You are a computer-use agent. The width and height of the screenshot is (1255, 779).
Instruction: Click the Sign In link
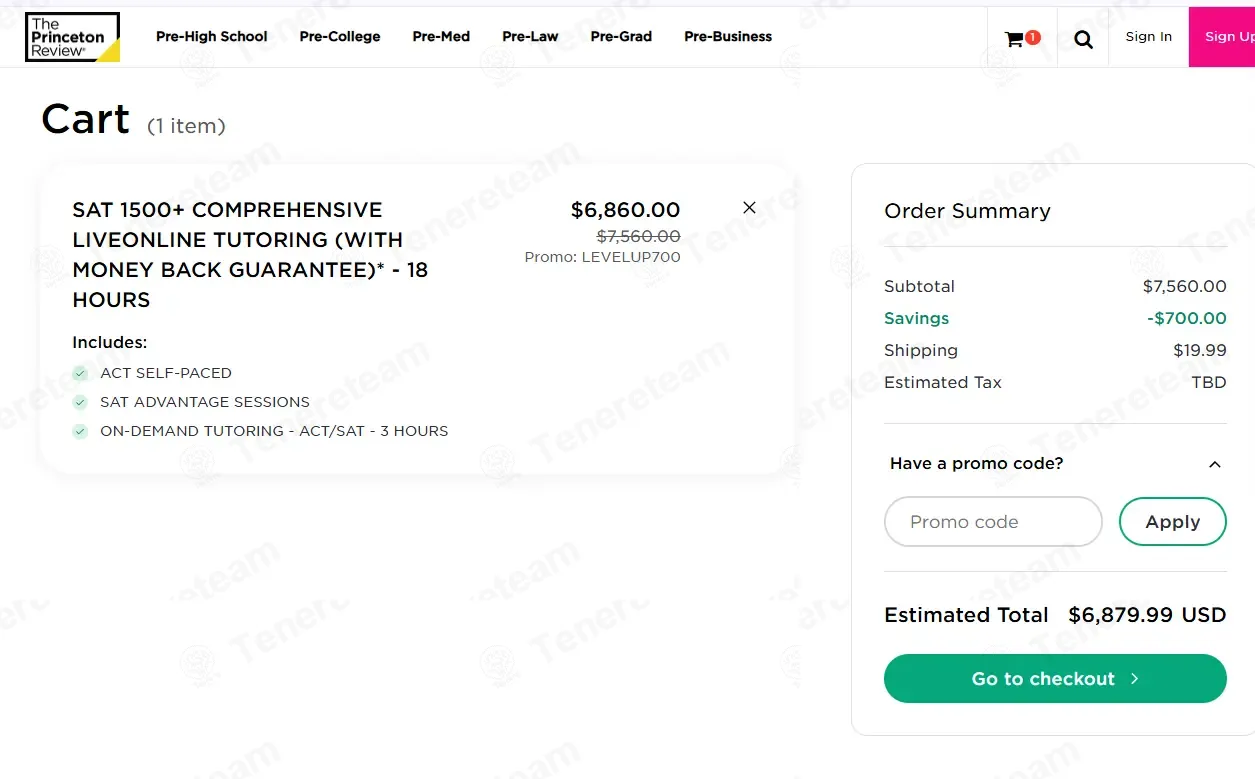click(1148, 37)
